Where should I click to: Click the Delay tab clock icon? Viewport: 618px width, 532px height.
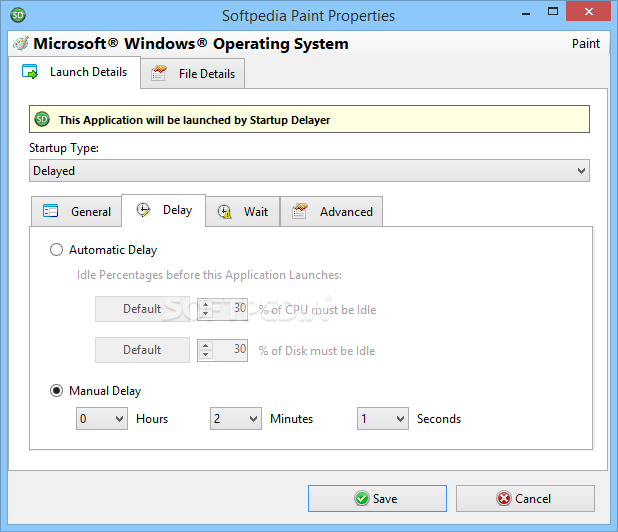click(x=143, y=210)
